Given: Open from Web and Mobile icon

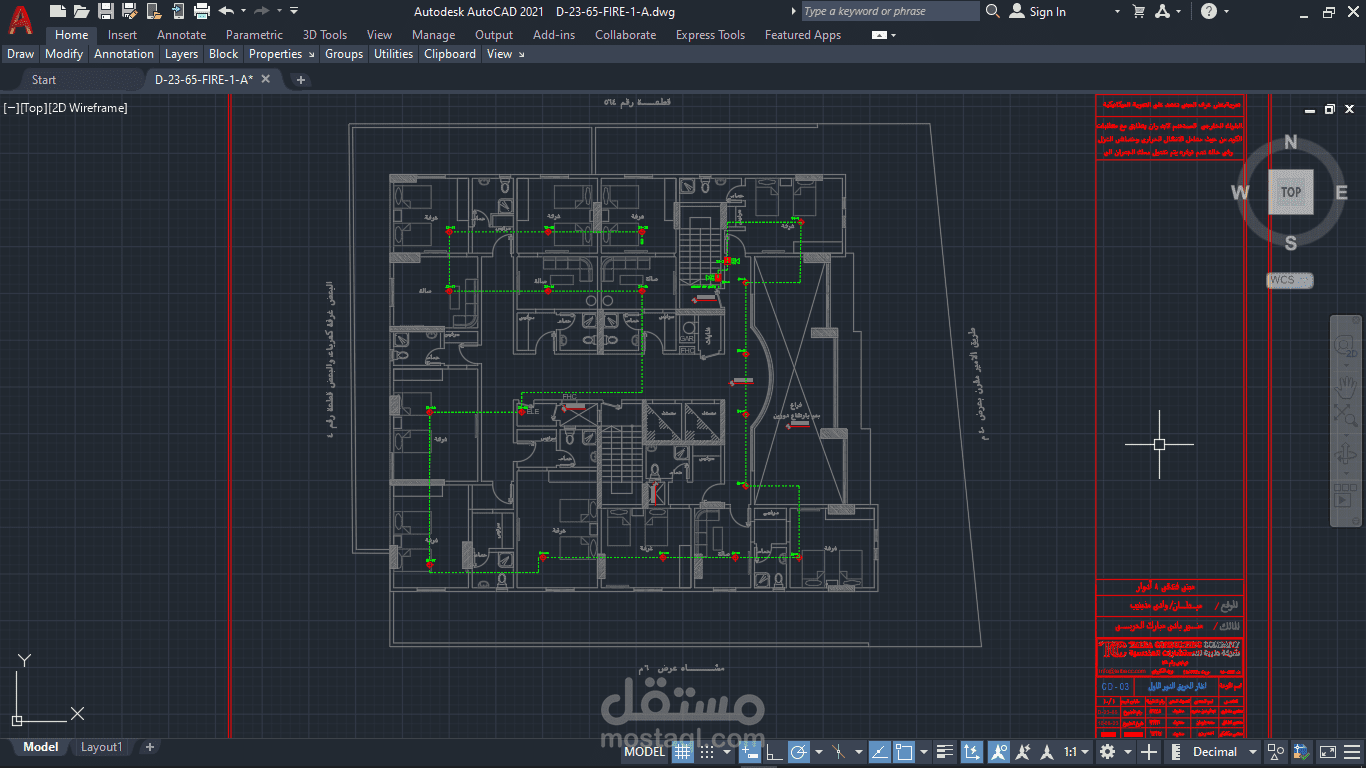Looking at the screenshot, I should [153, 11].
